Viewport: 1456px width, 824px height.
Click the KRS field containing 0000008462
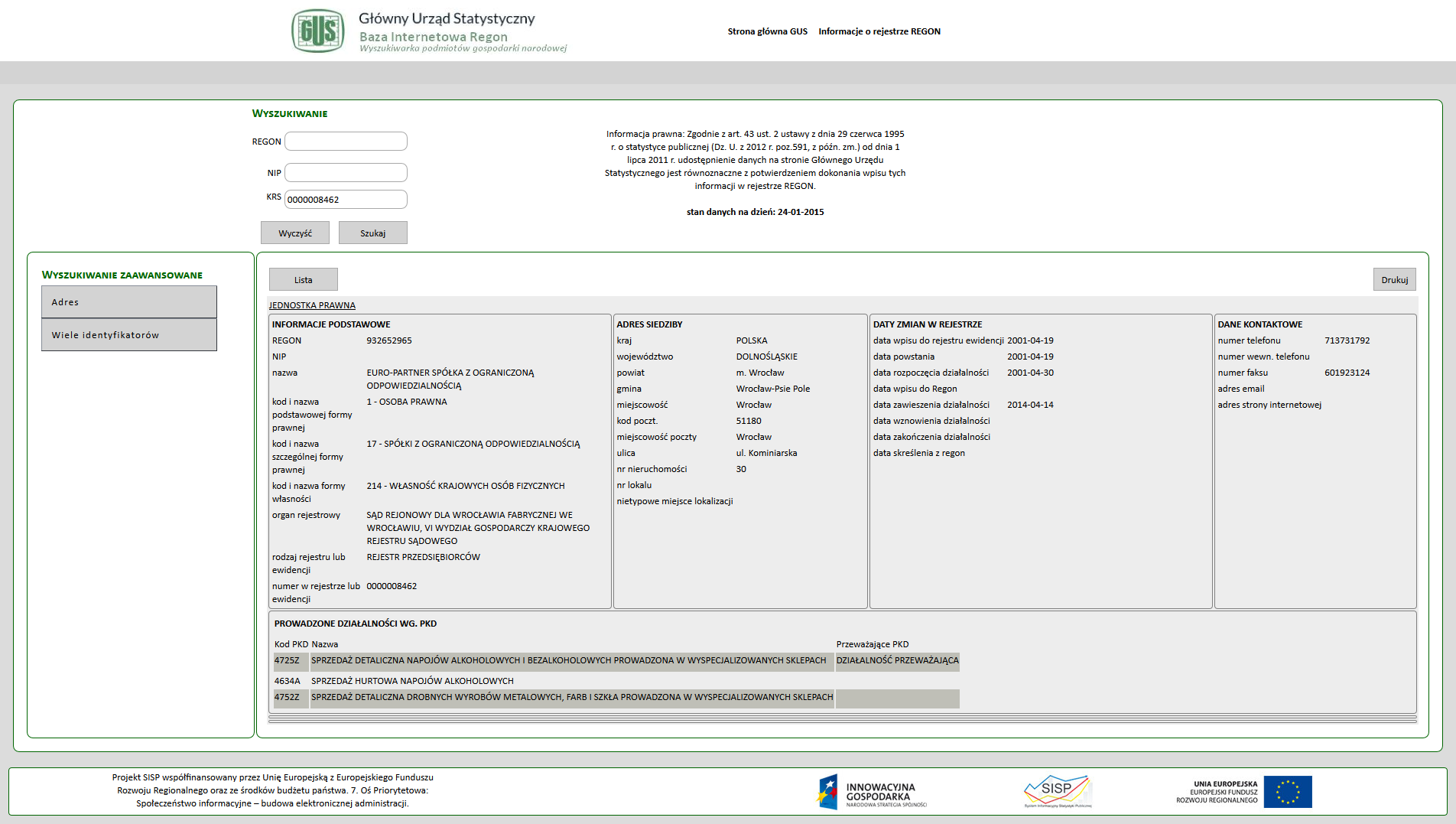point(346,200)
